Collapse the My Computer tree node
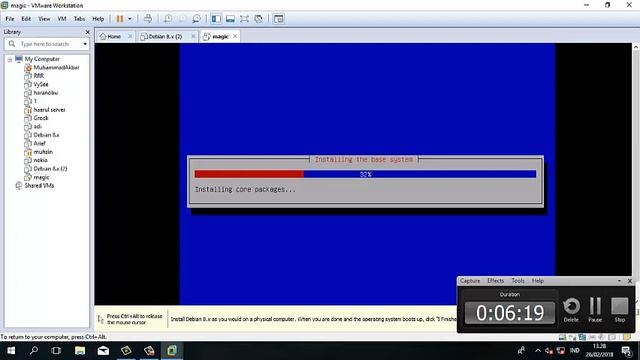Screen dimensions: 640x360 pos(10,60)
